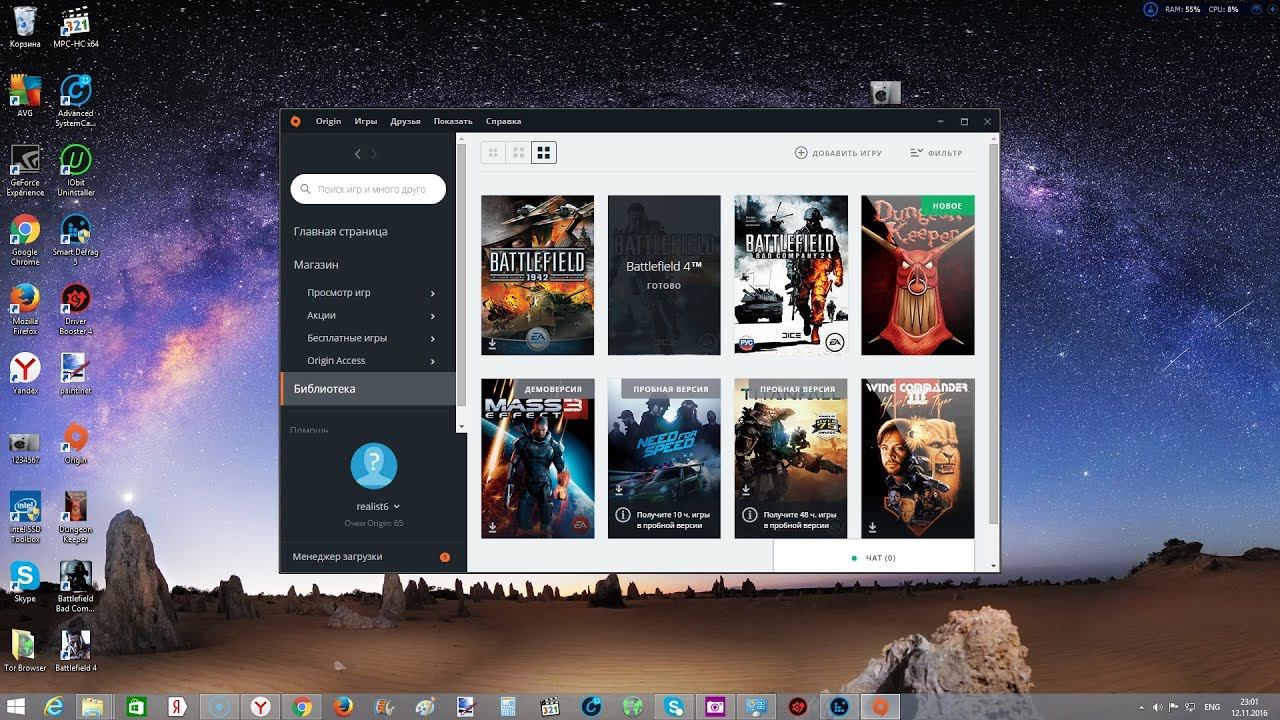Click the Windows Start button

click(x=15, y=706)
